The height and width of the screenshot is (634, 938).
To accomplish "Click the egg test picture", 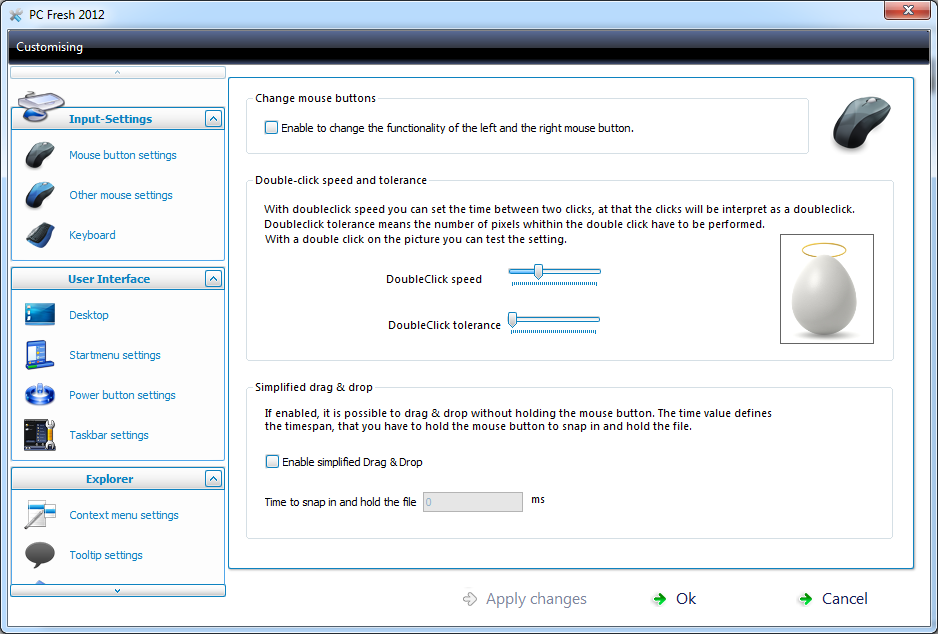I will point(827,289).
